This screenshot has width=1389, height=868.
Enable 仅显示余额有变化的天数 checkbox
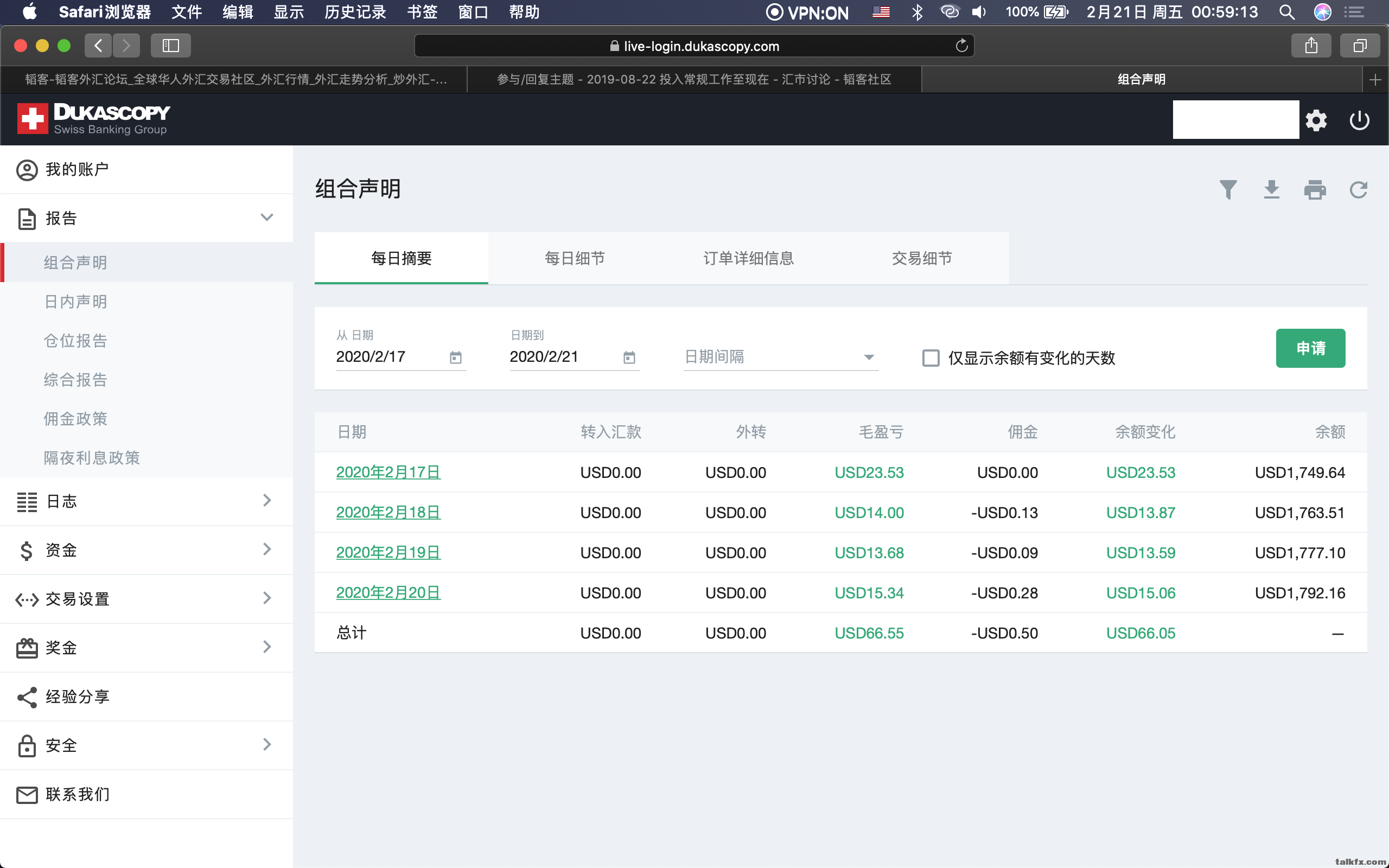point(931,358)
